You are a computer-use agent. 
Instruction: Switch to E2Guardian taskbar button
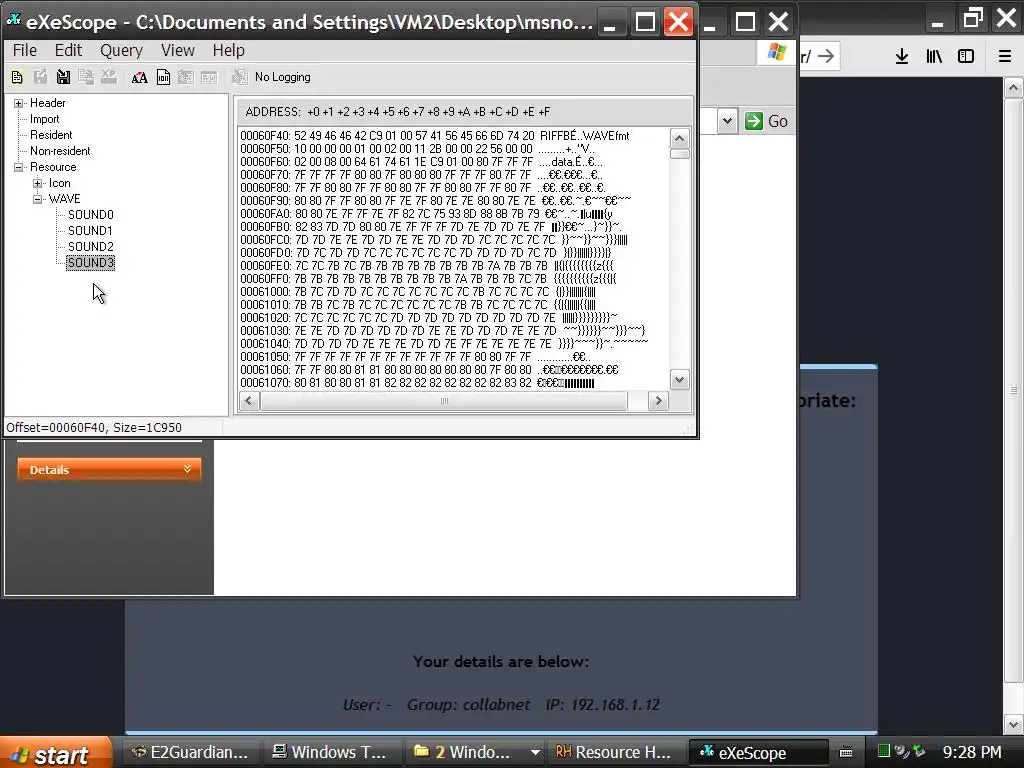pos(190,752)
